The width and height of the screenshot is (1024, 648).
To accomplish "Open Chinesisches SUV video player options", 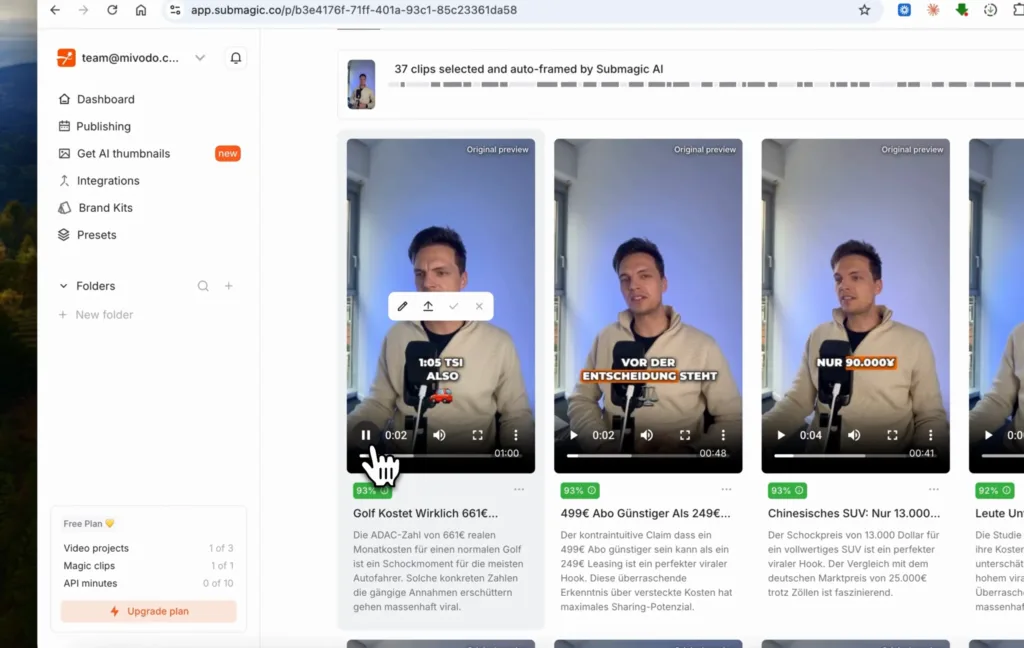I will pyautogui.click(x=931, y=435).
